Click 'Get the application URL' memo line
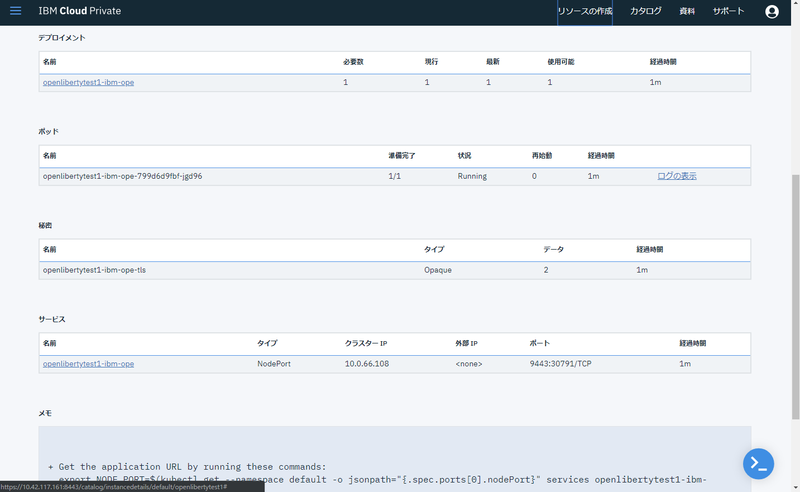Viewport: 800px width, 492px height. pos(187,466)
